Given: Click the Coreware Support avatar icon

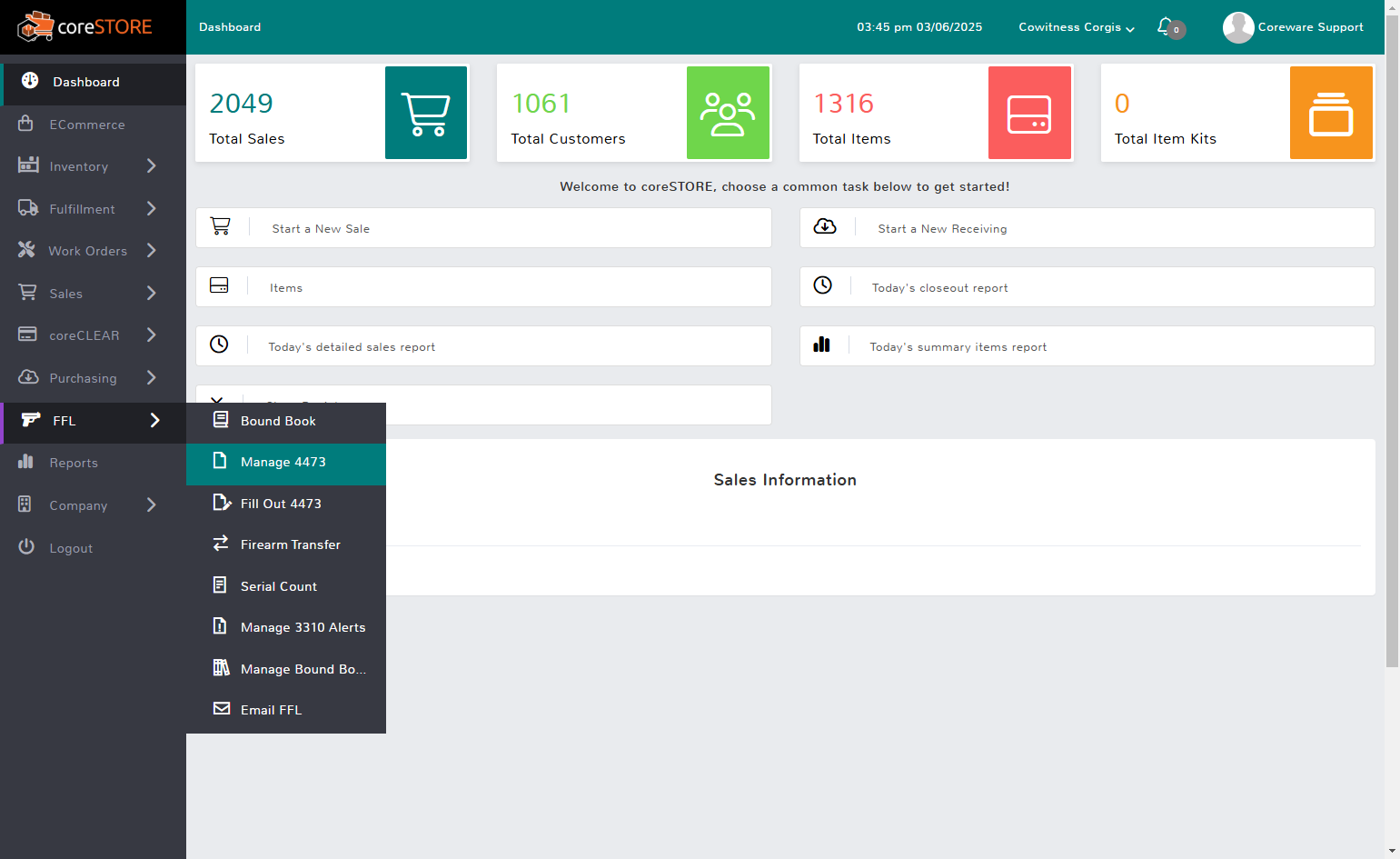Looking at the screenshot, I should (x=1238, y=27).
